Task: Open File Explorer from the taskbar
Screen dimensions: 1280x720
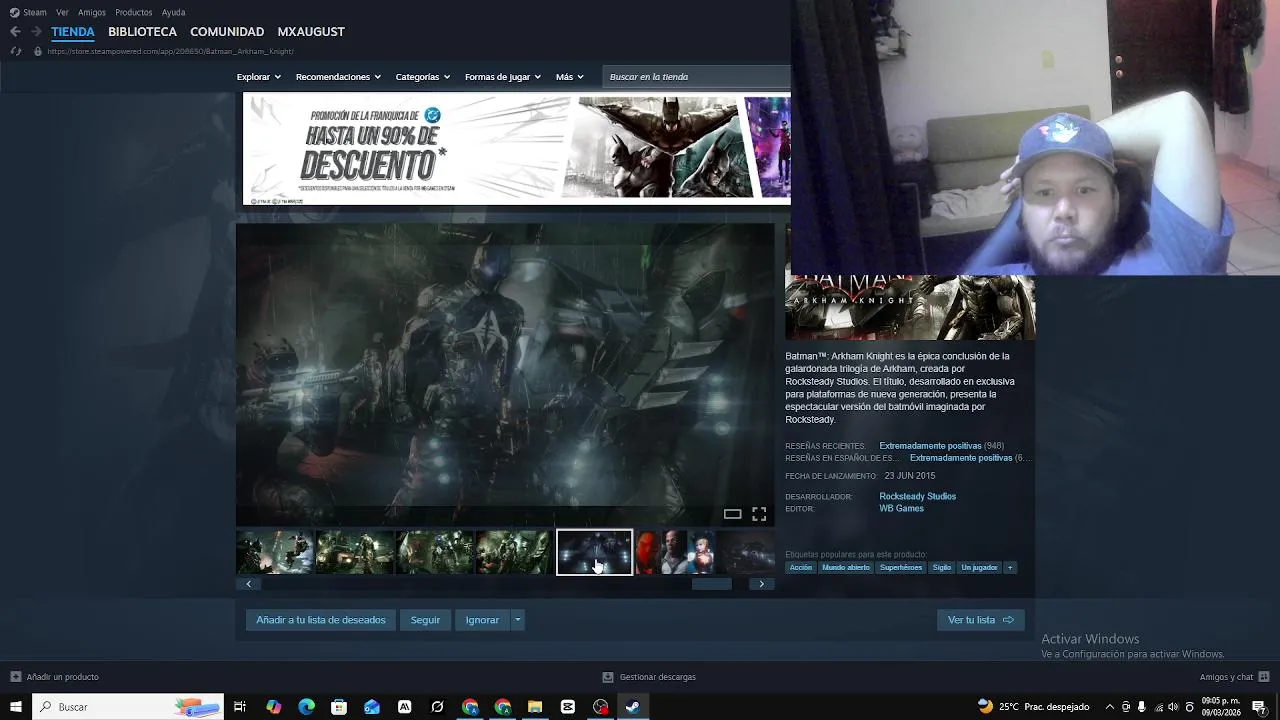Action: point(535,707)
